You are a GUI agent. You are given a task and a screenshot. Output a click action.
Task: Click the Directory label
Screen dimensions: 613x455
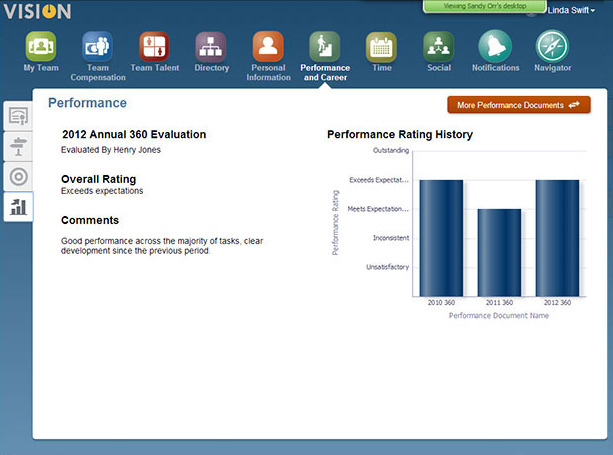pyautogui.click(x=212, y=68)
